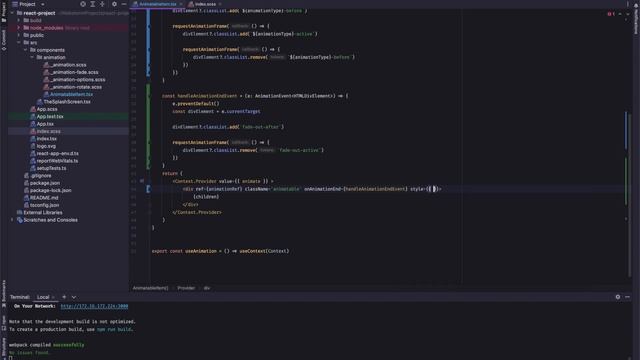Select _animation.scss in project tree
The width and height of the screenshot is (640, 360).
(x=68, y=65)
